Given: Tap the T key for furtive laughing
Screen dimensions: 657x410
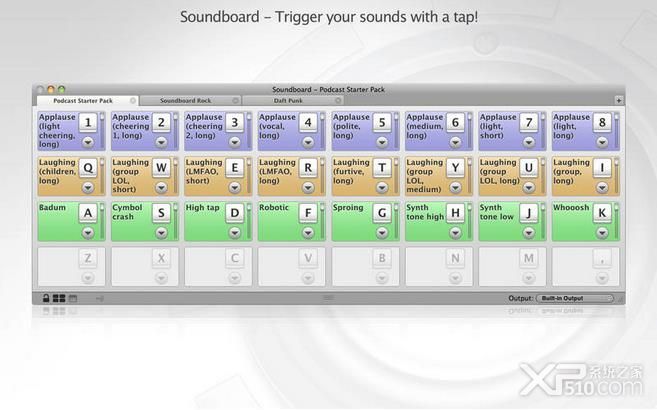Looking at the screenshot, I should [x=382, y=168].
